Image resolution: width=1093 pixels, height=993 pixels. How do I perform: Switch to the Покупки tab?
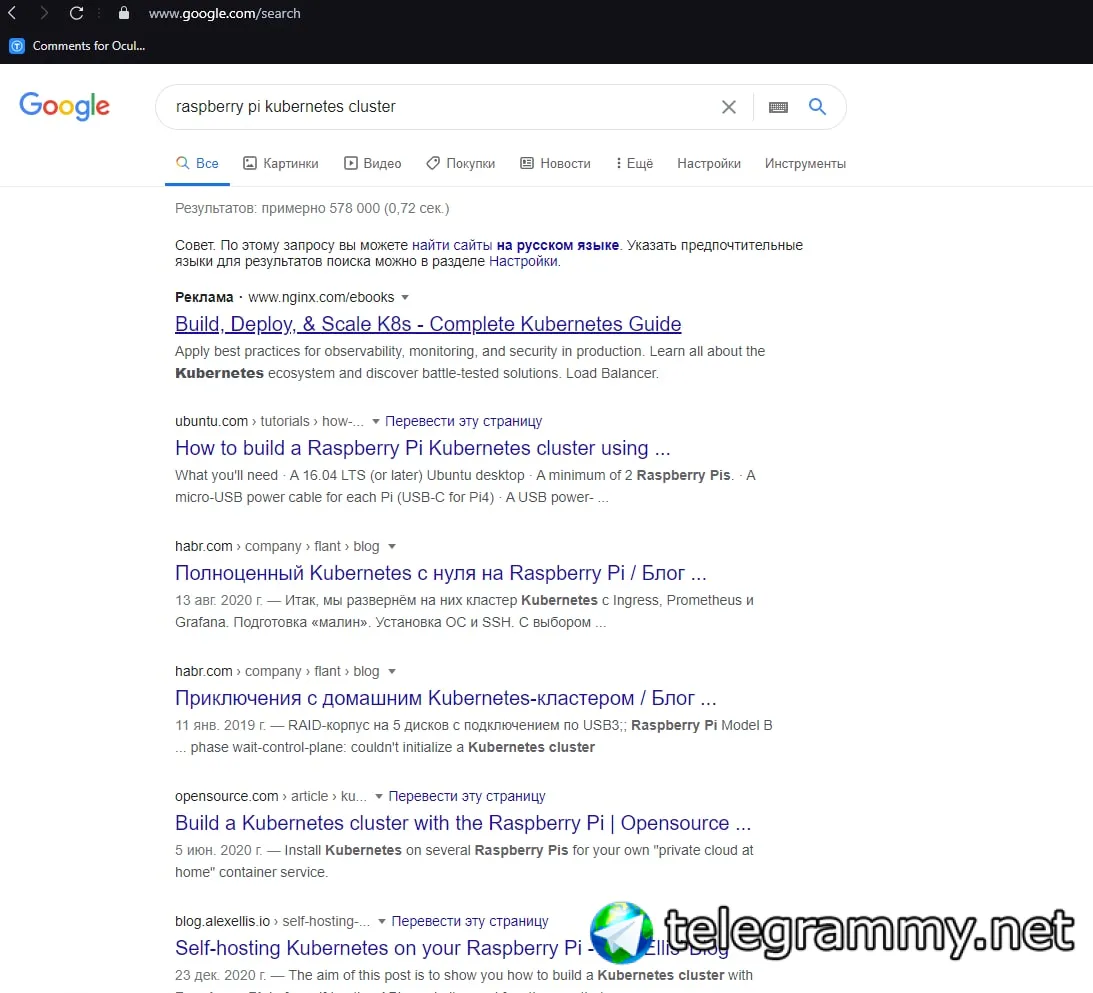[461, 164]
